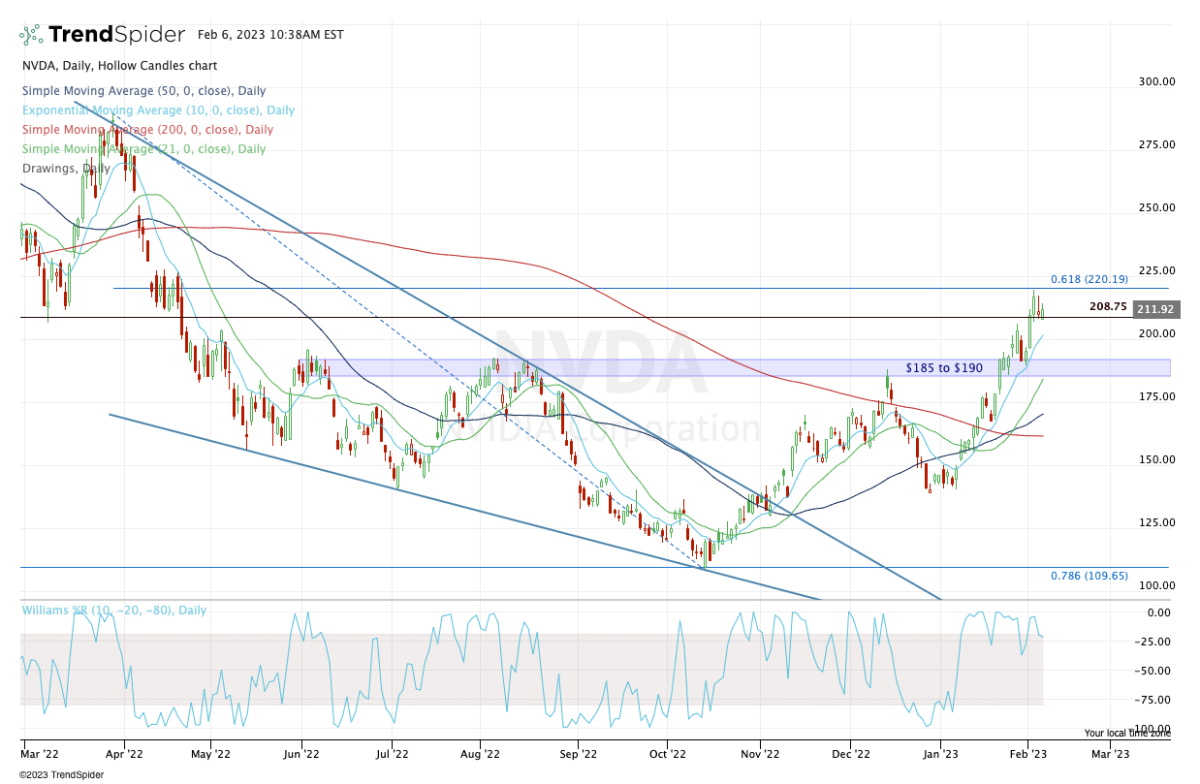The height and width of the screenshot is (784, 1200).
Task: Click the 0.786 (109.65) Fibonacci level label
Action: tap(1089, 577)
